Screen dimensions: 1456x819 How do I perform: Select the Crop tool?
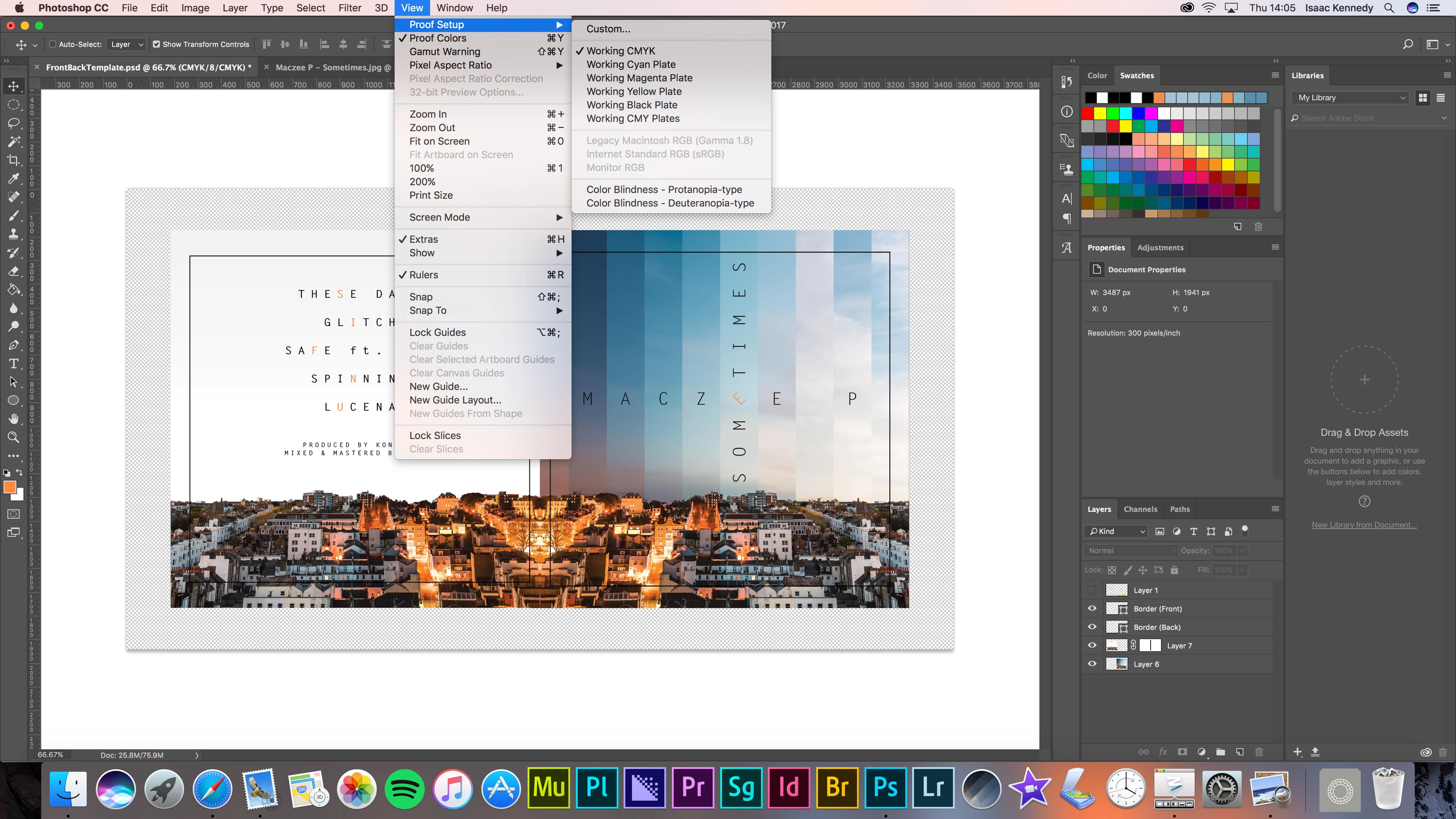point(14,160)
